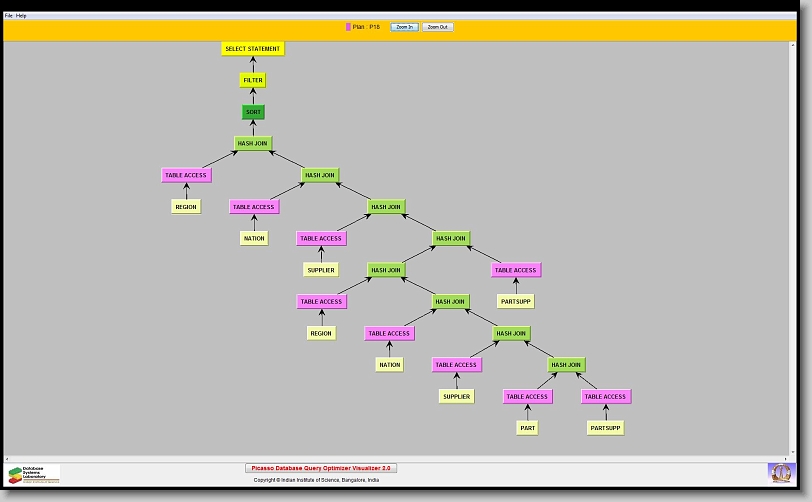Select the SELECT STATEMENT root node
Viewport: 812px width, 502px height.
coord(252,49)
